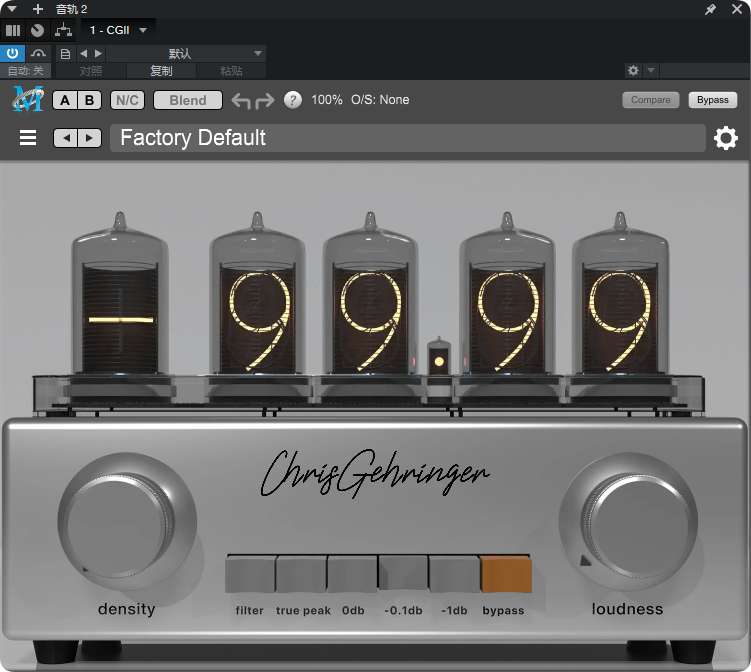The image size is (751, 672).
Task: Undo with the left curved arrow
Action: click(x=241, y=101)
